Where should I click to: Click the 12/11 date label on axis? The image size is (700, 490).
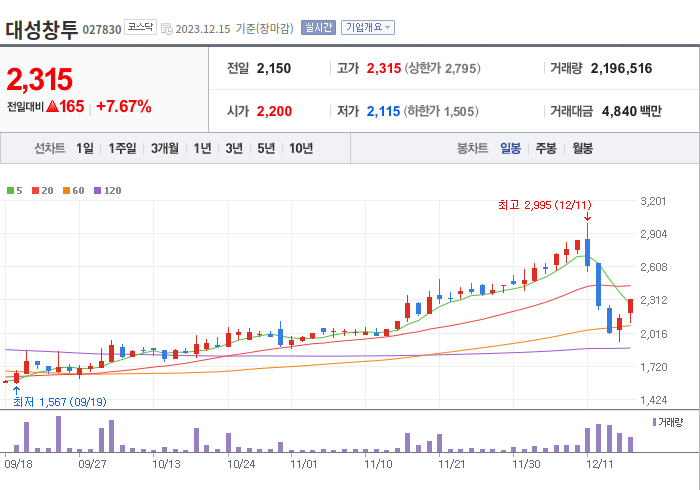click(600, 464)
